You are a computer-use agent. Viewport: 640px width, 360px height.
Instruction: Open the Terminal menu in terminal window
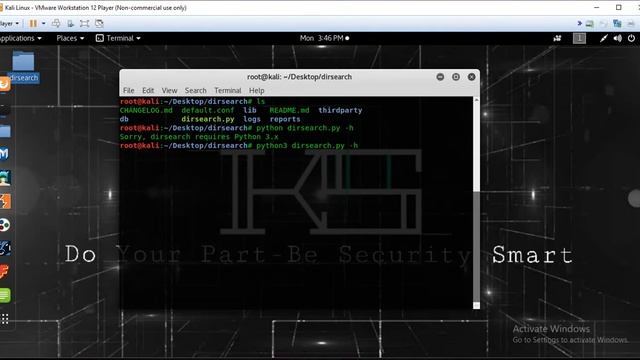click(228, 90)
